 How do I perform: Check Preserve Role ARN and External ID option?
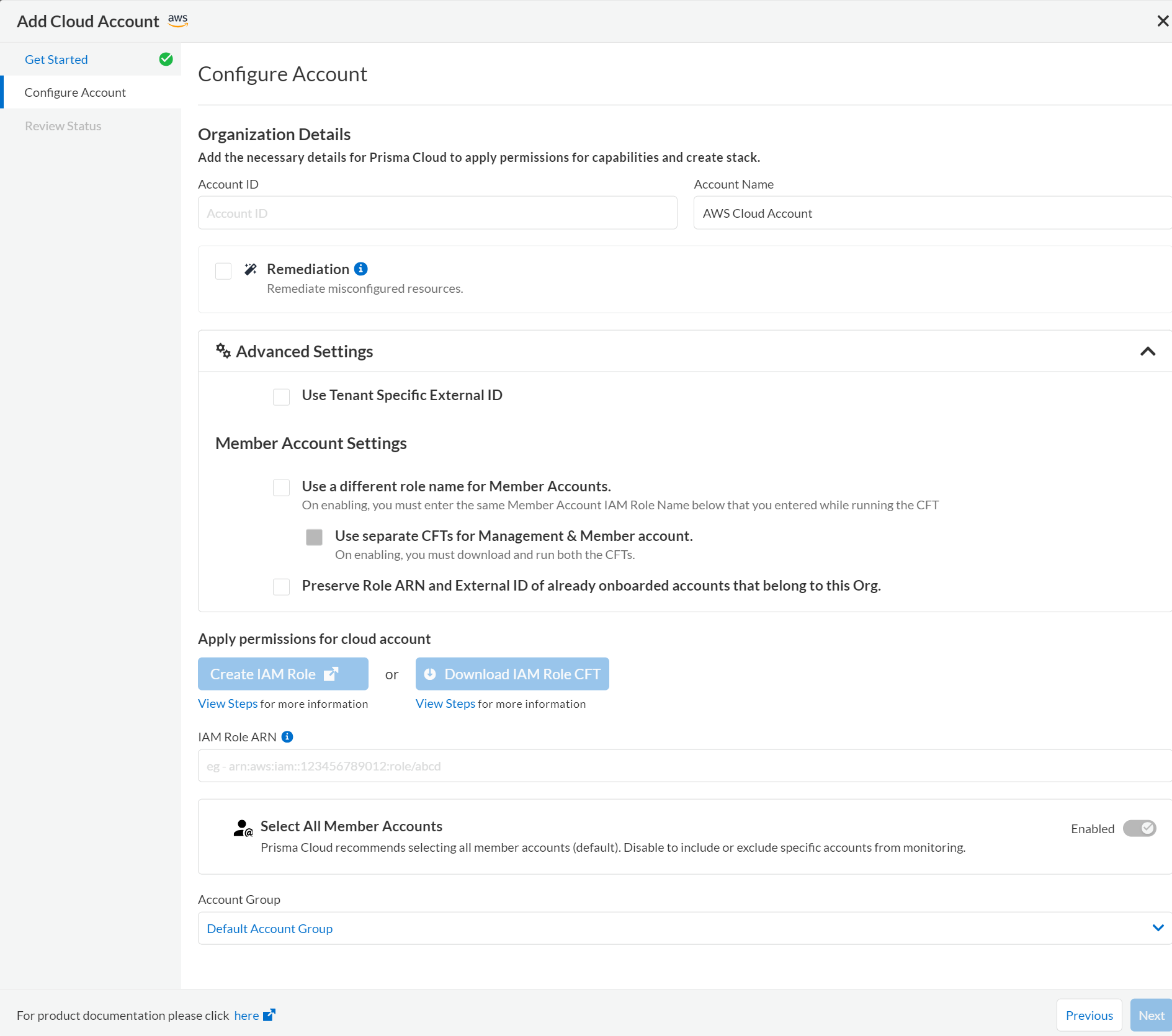(x=282, y=587)
